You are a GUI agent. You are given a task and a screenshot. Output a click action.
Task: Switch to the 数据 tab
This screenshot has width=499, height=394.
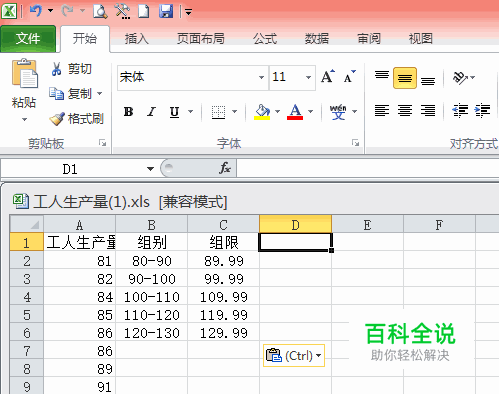point(317,39)
